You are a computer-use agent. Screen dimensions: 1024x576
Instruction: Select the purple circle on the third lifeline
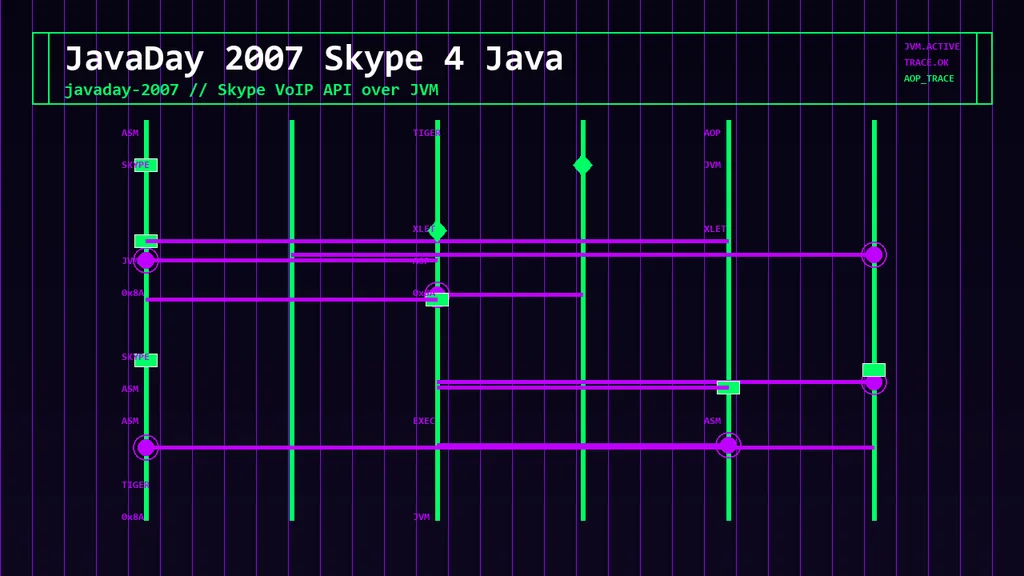pyautogui.click(x=437, y=292)
